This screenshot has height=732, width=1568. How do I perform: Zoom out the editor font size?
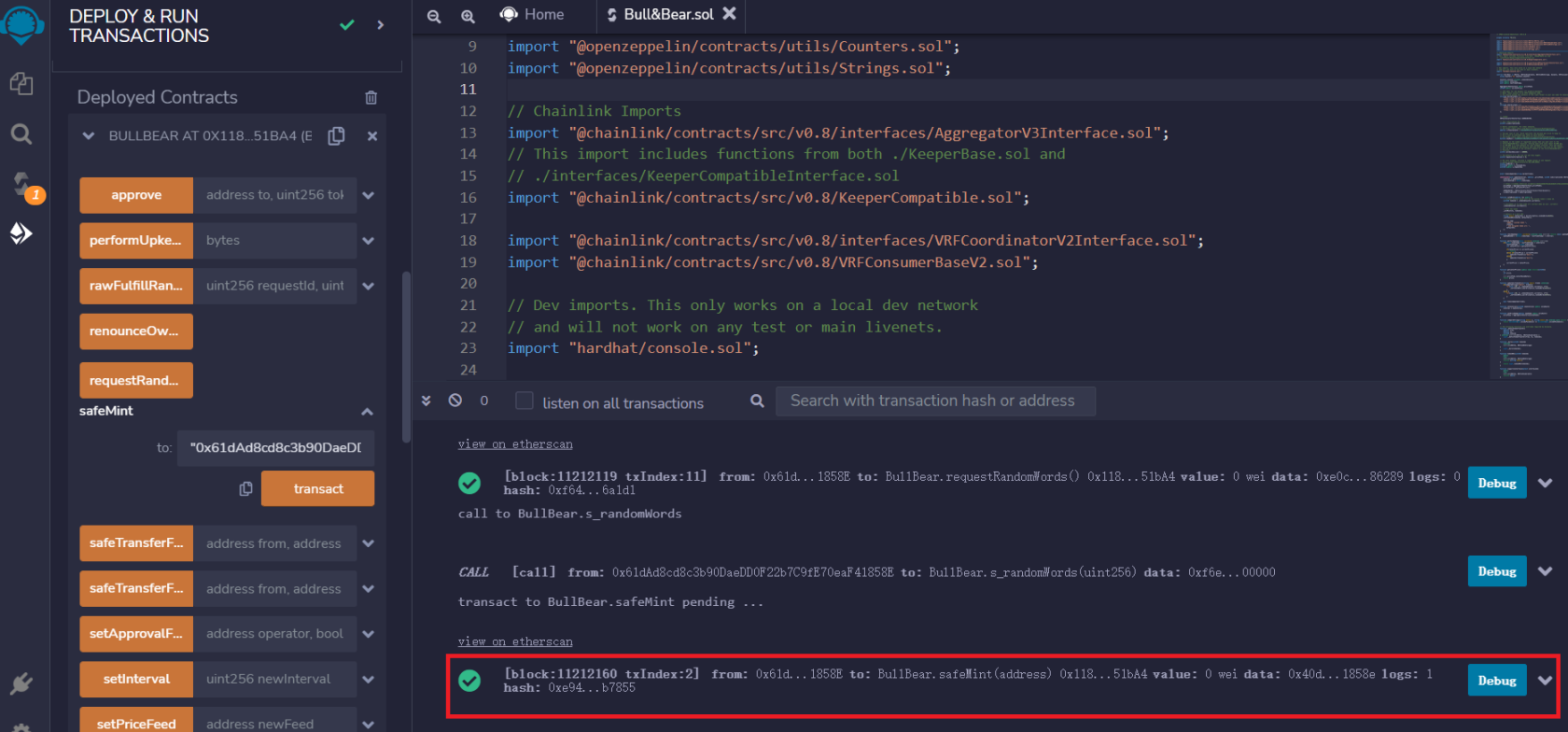tap(434, 16)
